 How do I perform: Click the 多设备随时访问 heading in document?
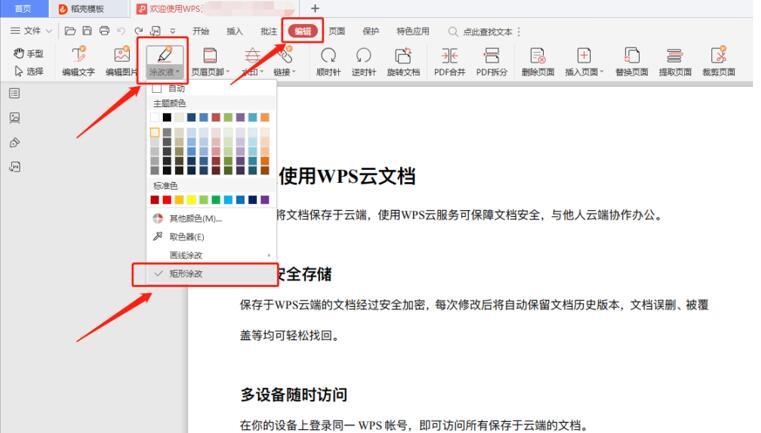pyautogui.click(x=294, y=395)
